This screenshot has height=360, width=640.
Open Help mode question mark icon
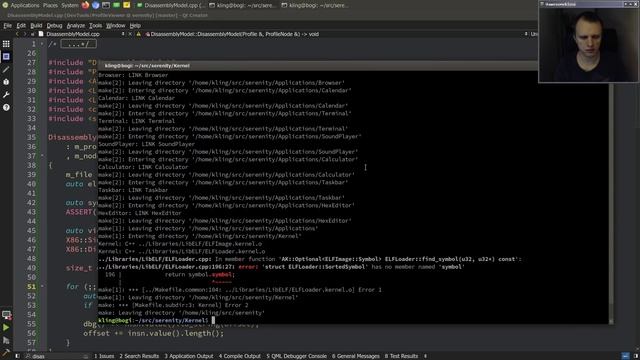6,107
